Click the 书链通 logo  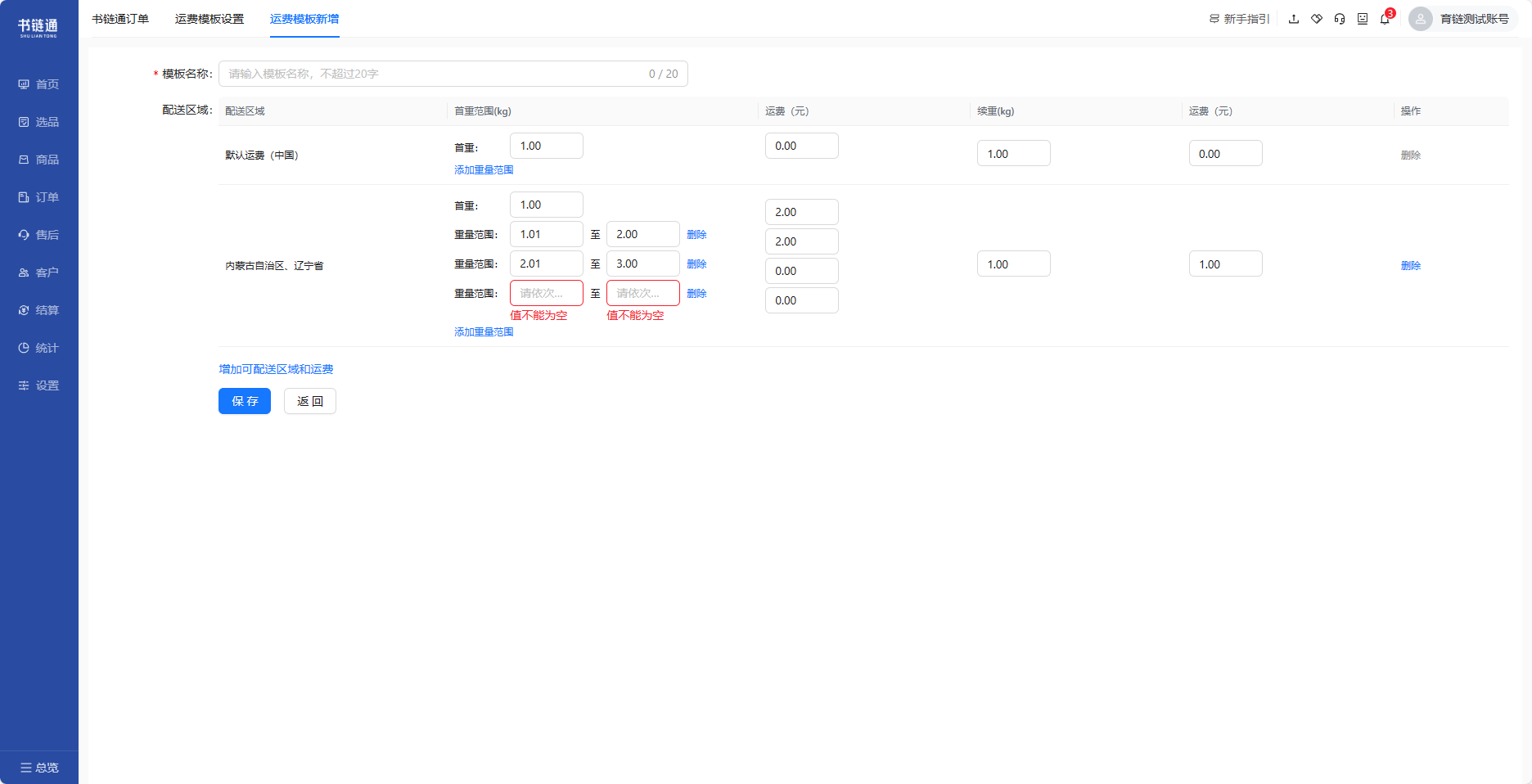(x=38, y=27)
